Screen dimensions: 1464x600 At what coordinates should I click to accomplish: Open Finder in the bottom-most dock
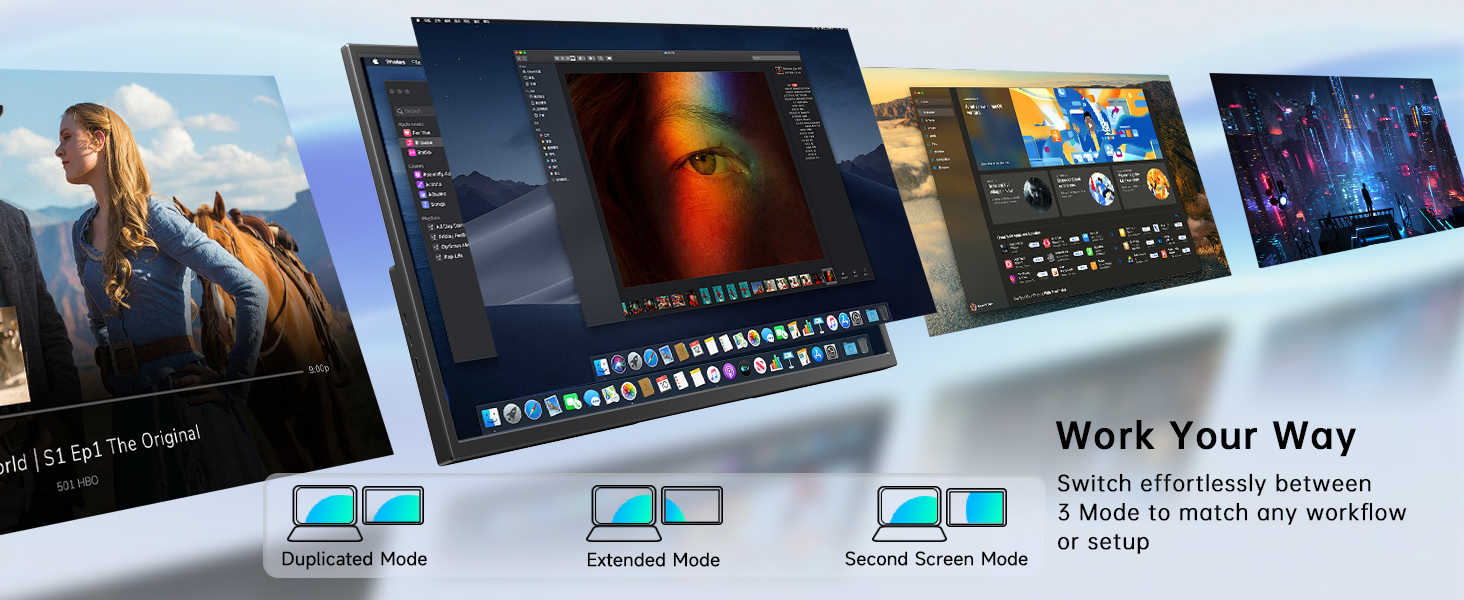(x=491, y=418)
